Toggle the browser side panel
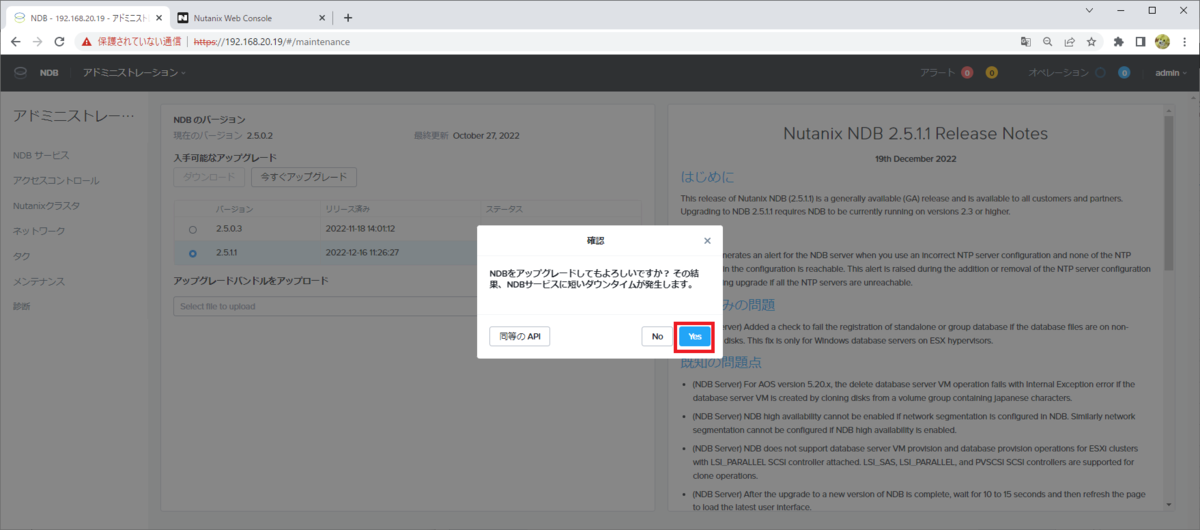Image resolution: width=1200 pixels, height=530 pixels. (x=1141, y=41)
